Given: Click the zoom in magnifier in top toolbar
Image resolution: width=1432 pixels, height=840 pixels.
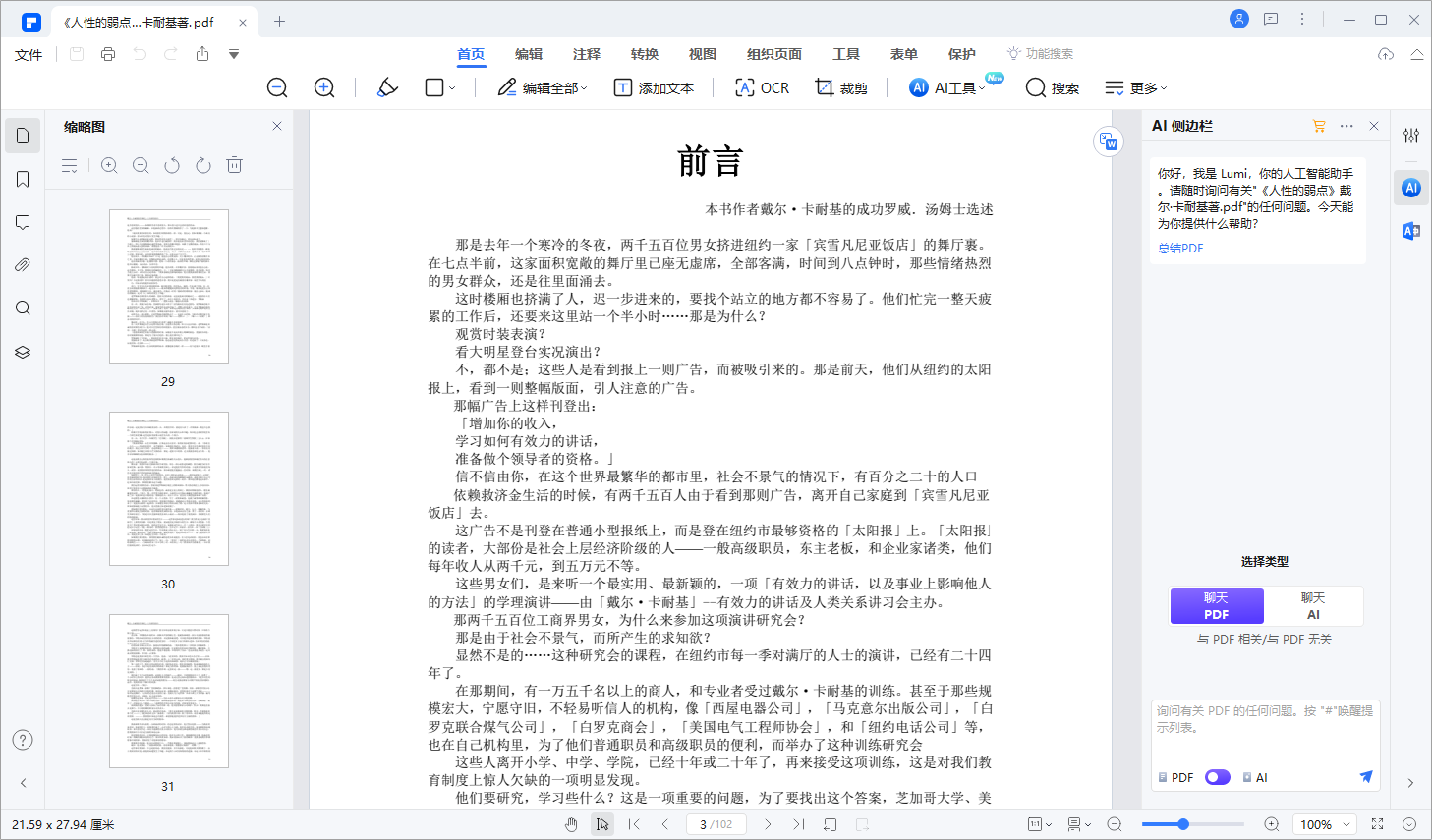Looking at the screenshot, I should 324,87.
